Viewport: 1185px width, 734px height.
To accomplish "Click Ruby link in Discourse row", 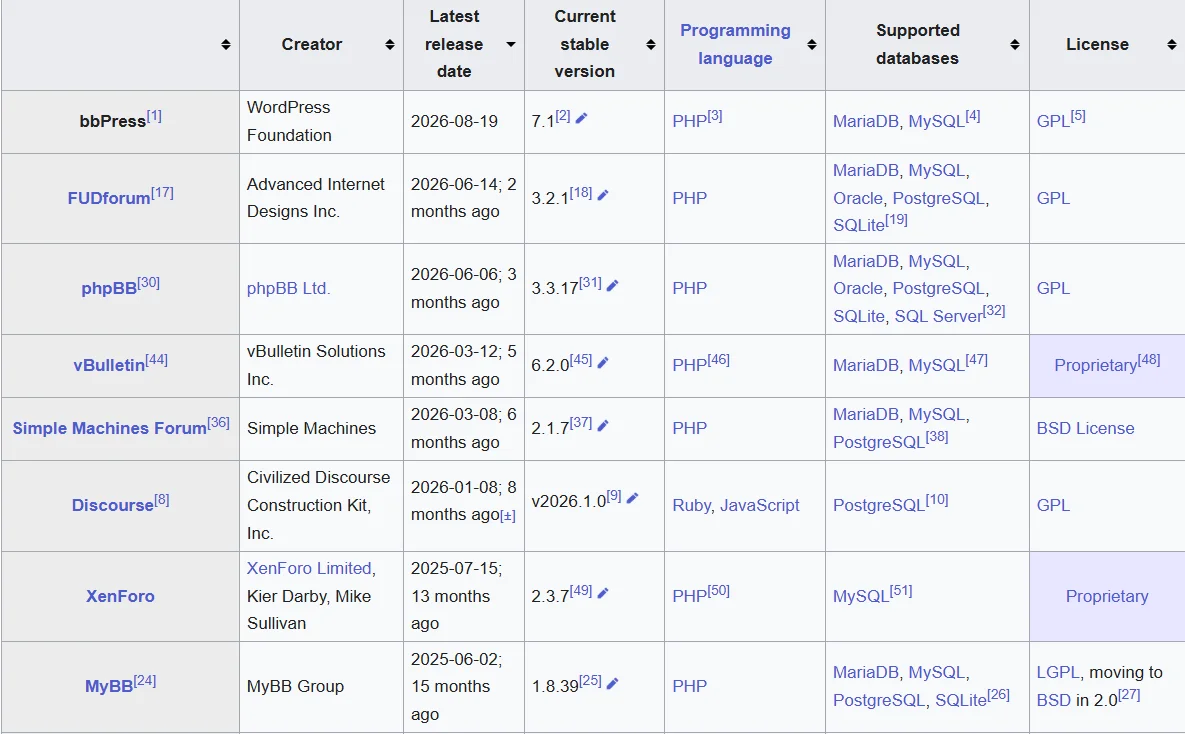I will click(x=692, y=505).
